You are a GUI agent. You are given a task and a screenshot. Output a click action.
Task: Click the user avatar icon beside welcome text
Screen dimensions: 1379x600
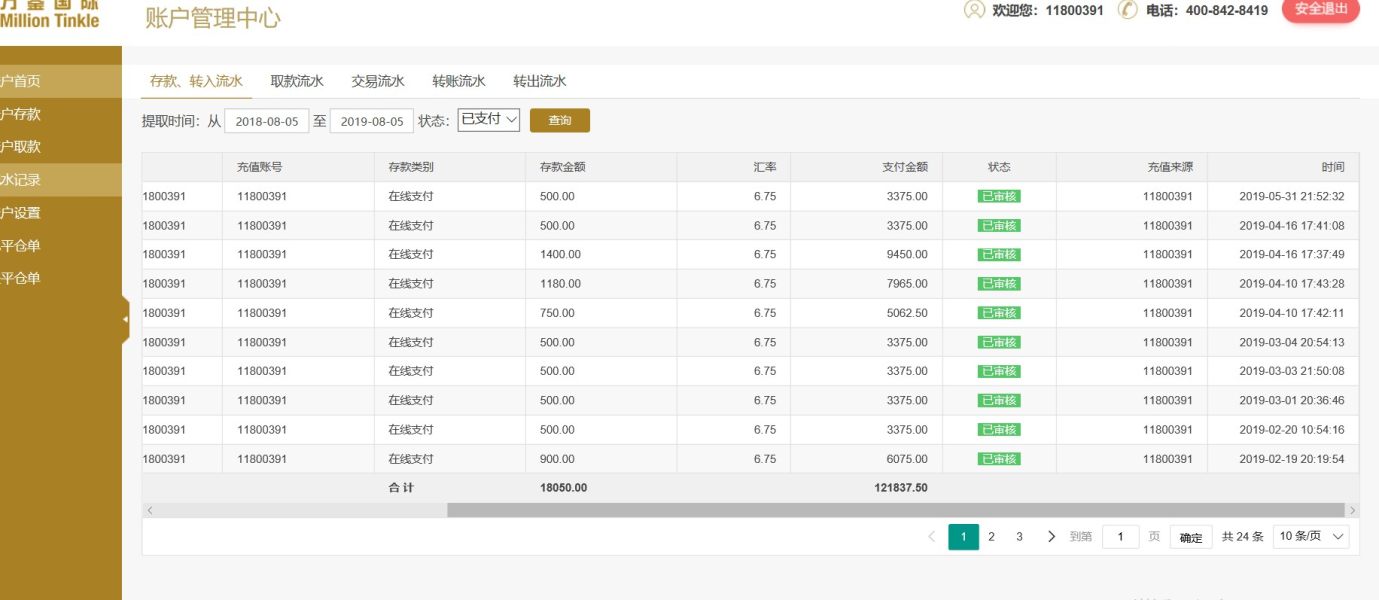(x=973, y=10)
